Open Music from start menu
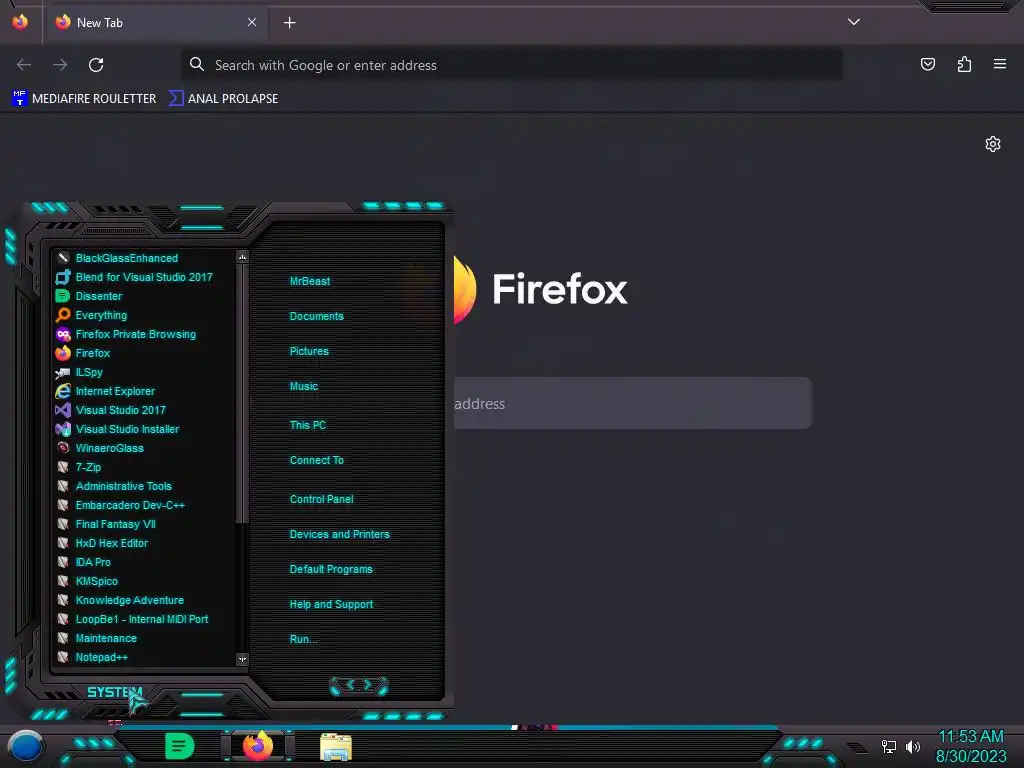The width and height of the screenshot is (1024, 768). click(304, 387)
